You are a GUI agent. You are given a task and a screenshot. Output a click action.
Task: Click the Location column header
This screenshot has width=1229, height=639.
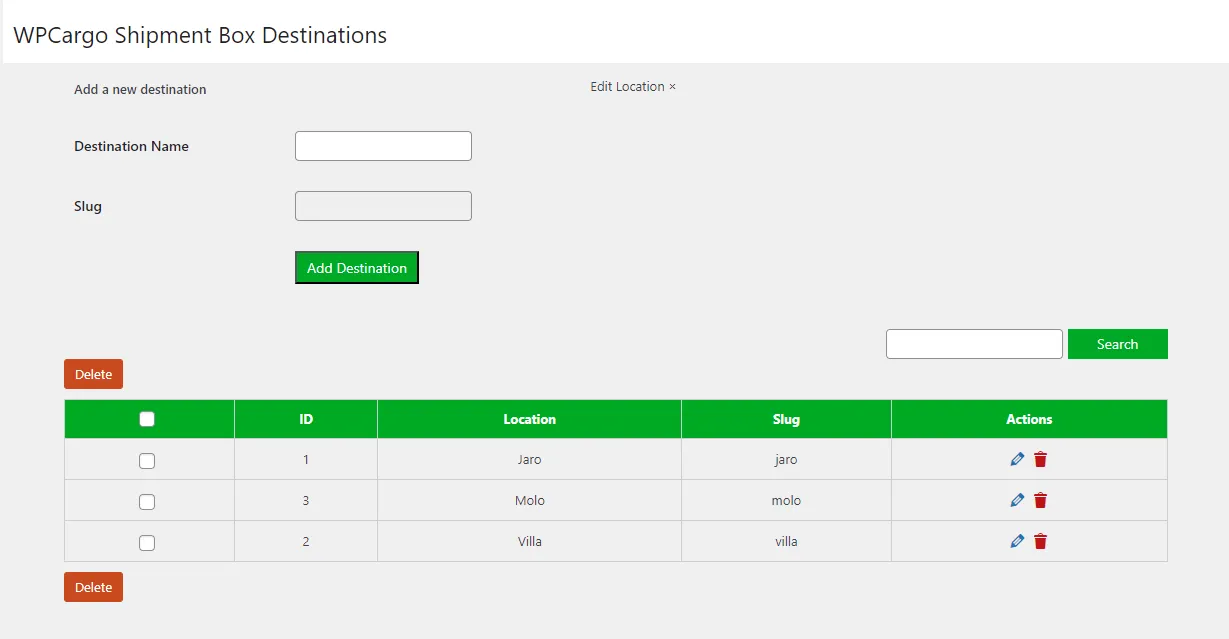point(529,419)
